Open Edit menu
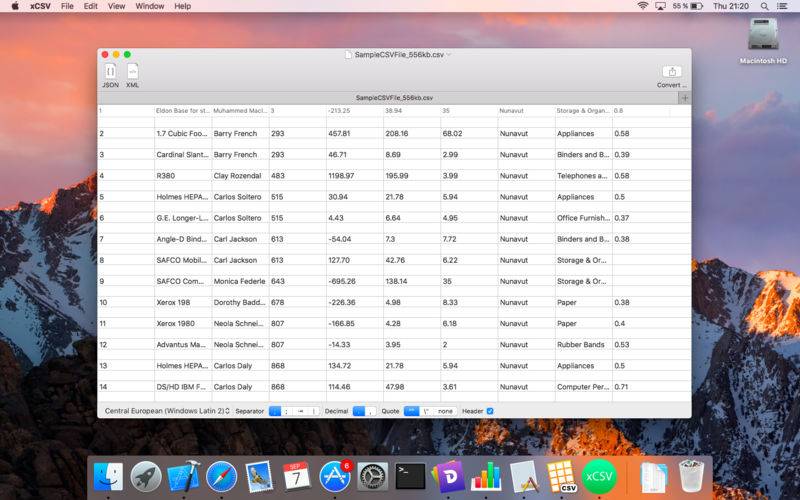 [90, 6]
